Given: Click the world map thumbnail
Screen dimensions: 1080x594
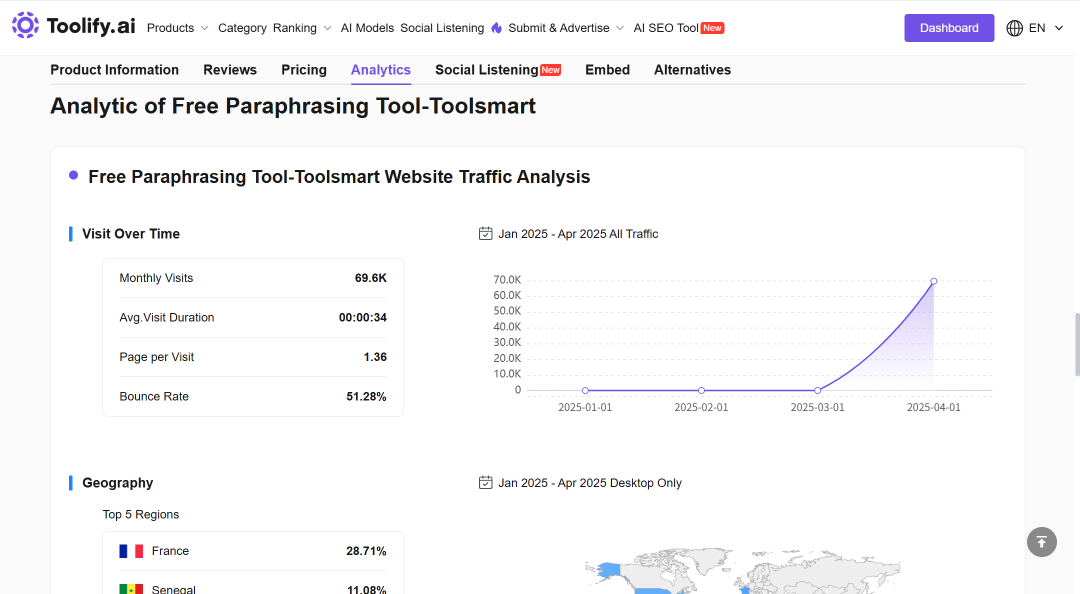Looking at the screenshot, I should click(x=742, y=571).
